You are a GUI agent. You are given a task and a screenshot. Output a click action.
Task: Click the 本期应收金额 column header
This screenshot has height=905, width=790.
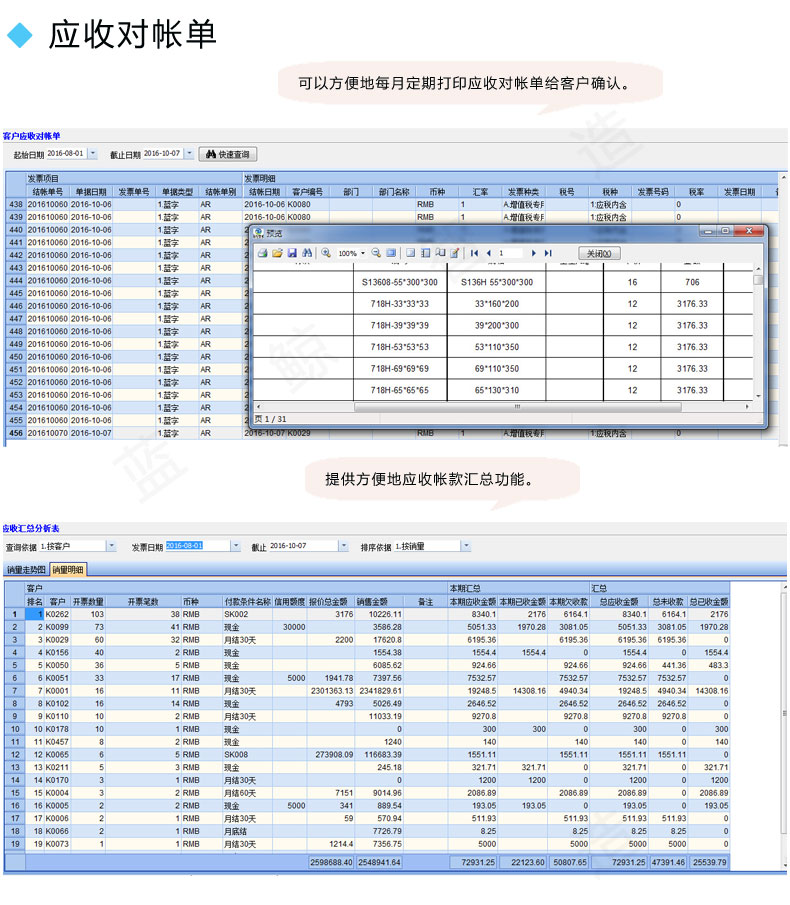click(473, 601)
